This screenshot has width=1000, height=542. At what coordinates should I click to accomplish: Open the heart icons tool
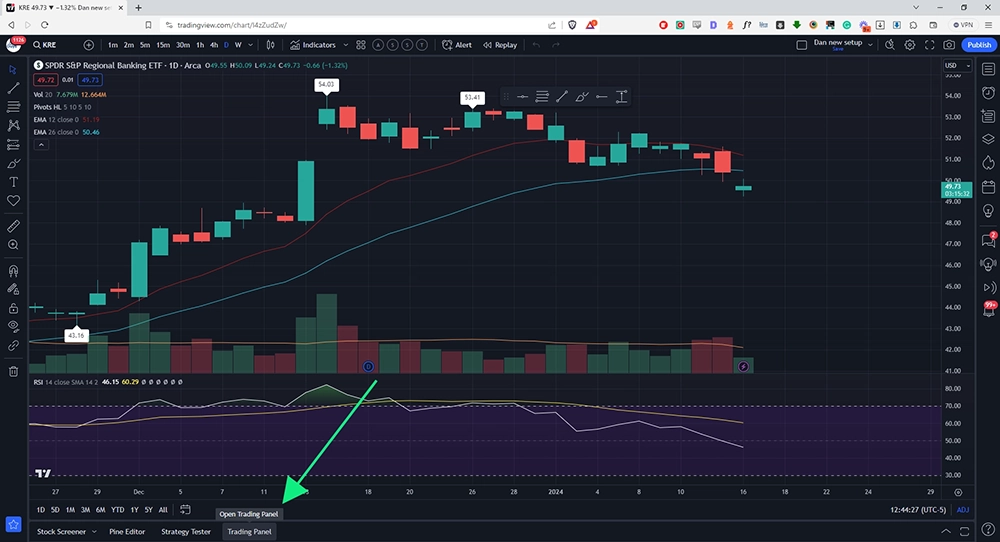(x=13, y=201)
